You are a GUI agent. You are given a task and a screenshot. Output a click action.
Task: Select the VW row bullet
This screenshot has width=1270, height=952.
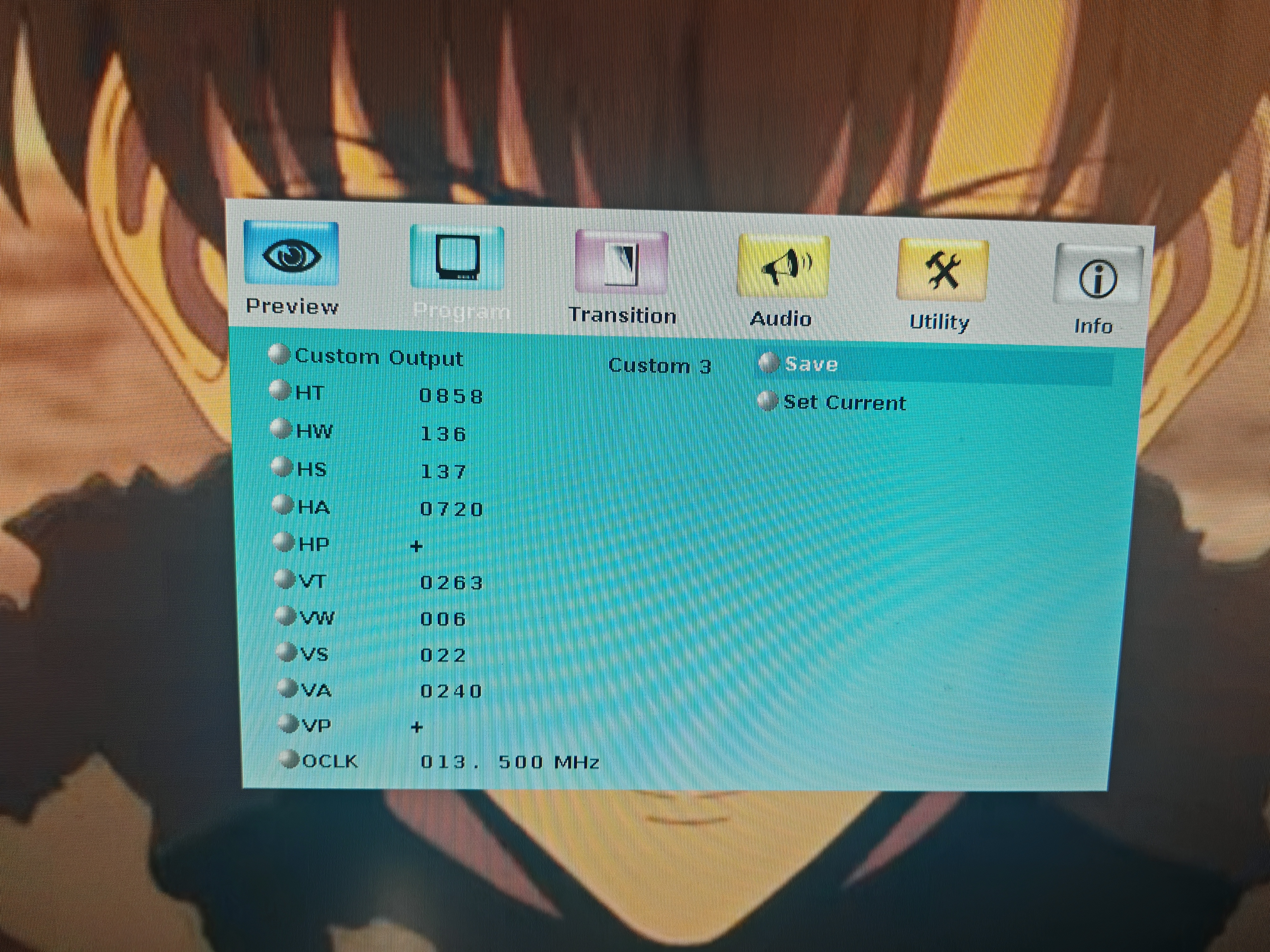tap(285, 615)
